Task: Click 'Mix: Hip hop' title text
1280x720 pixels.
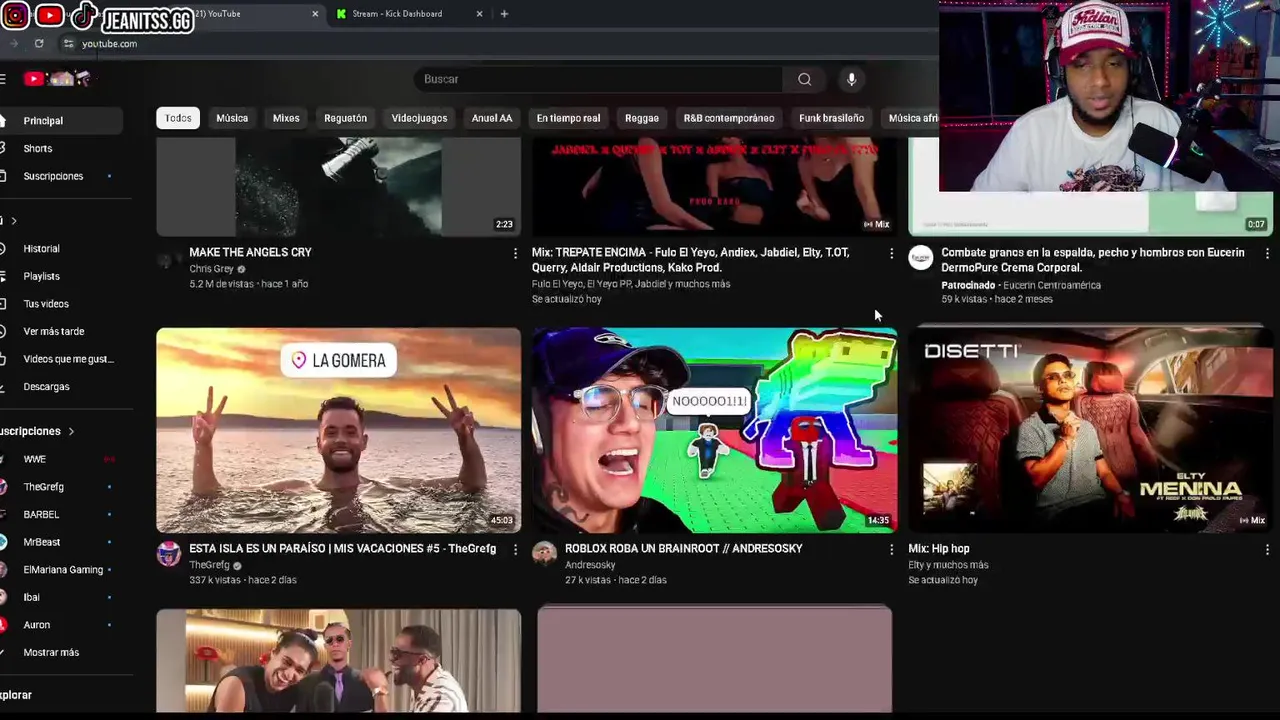Action: tap(939, 549)
